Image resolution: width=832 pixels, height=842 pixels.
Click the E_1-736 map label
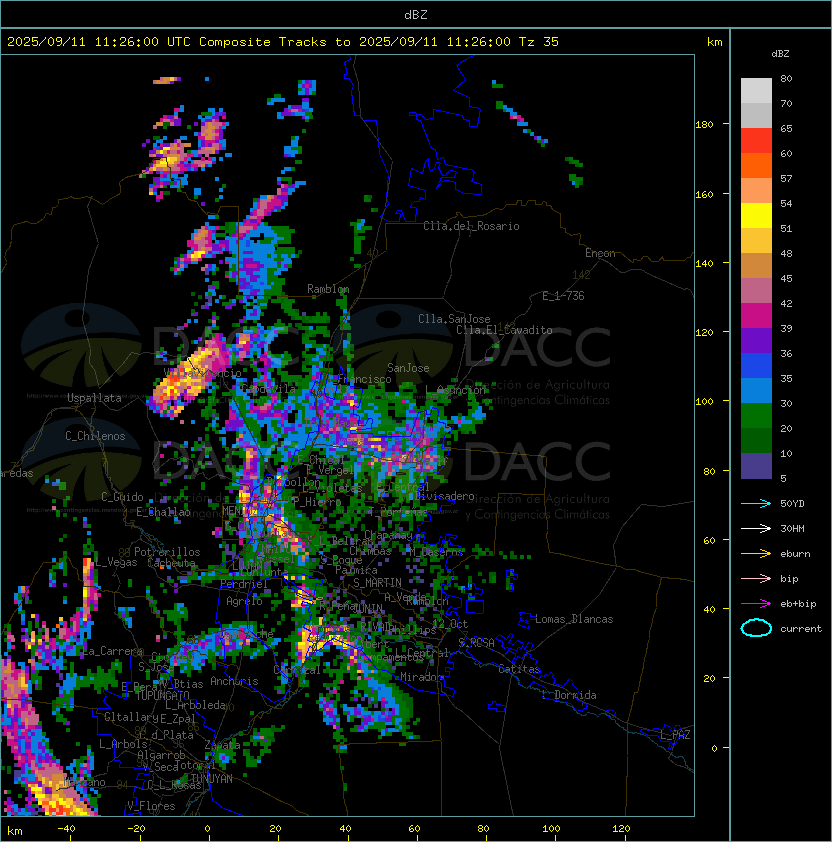(563, 296)
